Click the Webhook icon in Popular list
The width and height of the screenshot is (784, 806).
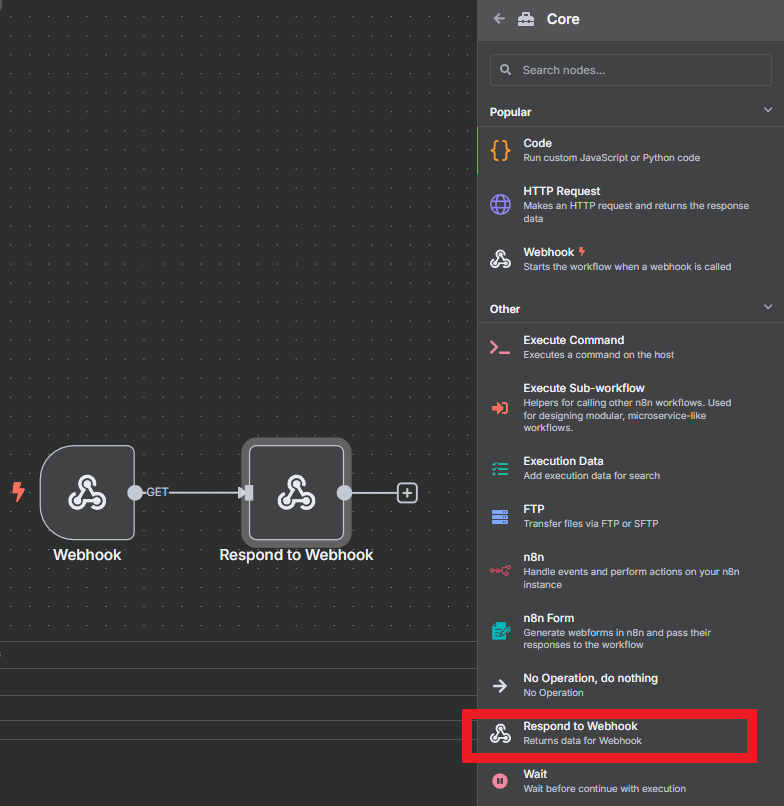[x=500, y=259]
